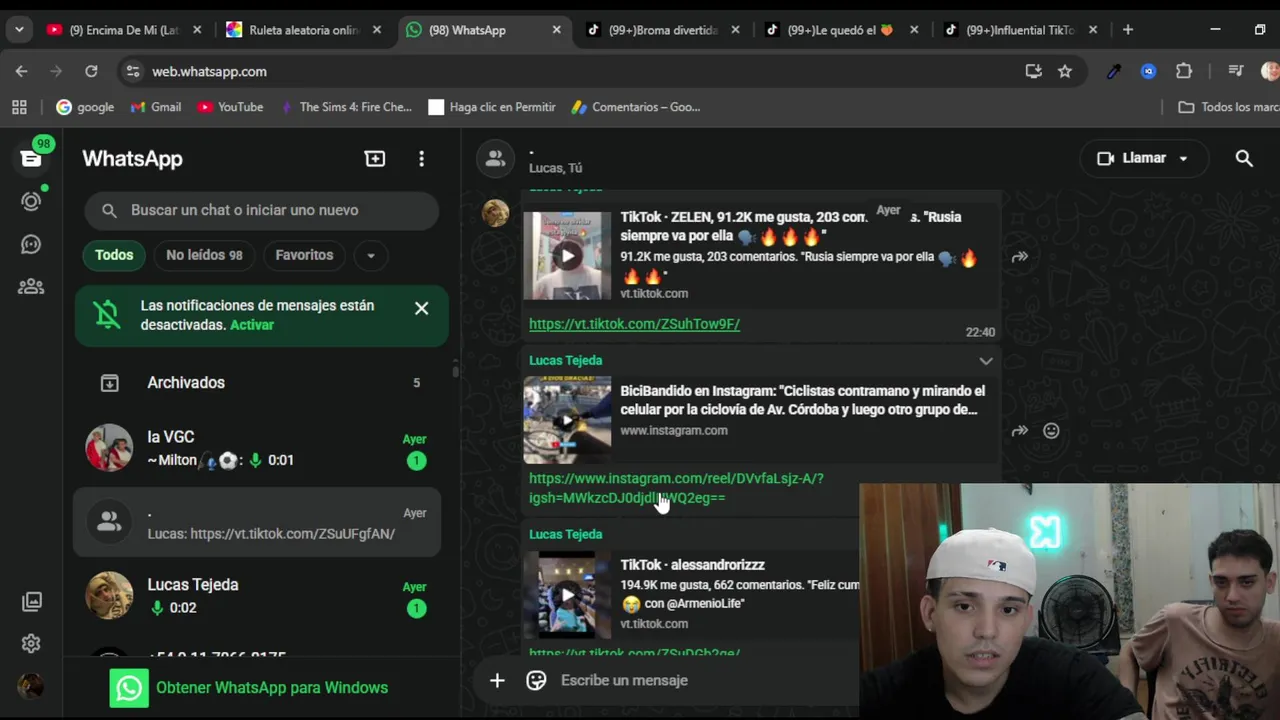Open the browser extensions puzzle icon

(1184, 71)
